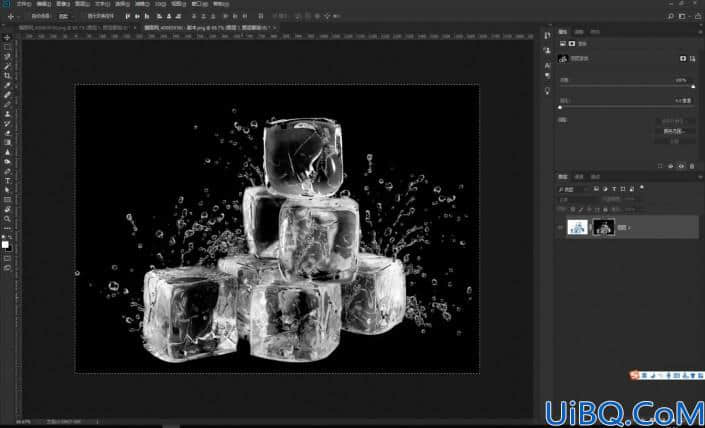The height and width of the screenshot is (428, 705).
Task: Select the Move tool in the toolbox
Action: click(7, 37)
